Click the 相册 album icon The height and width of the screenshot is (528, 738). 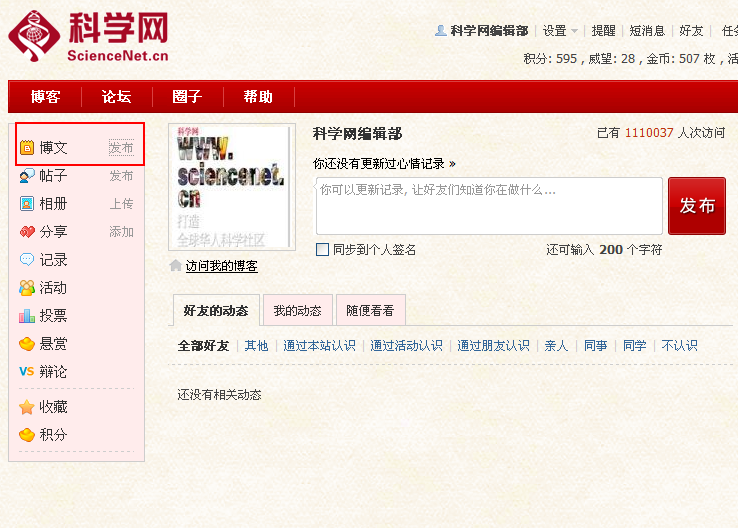pyautogui.click(x=27, y=204)
